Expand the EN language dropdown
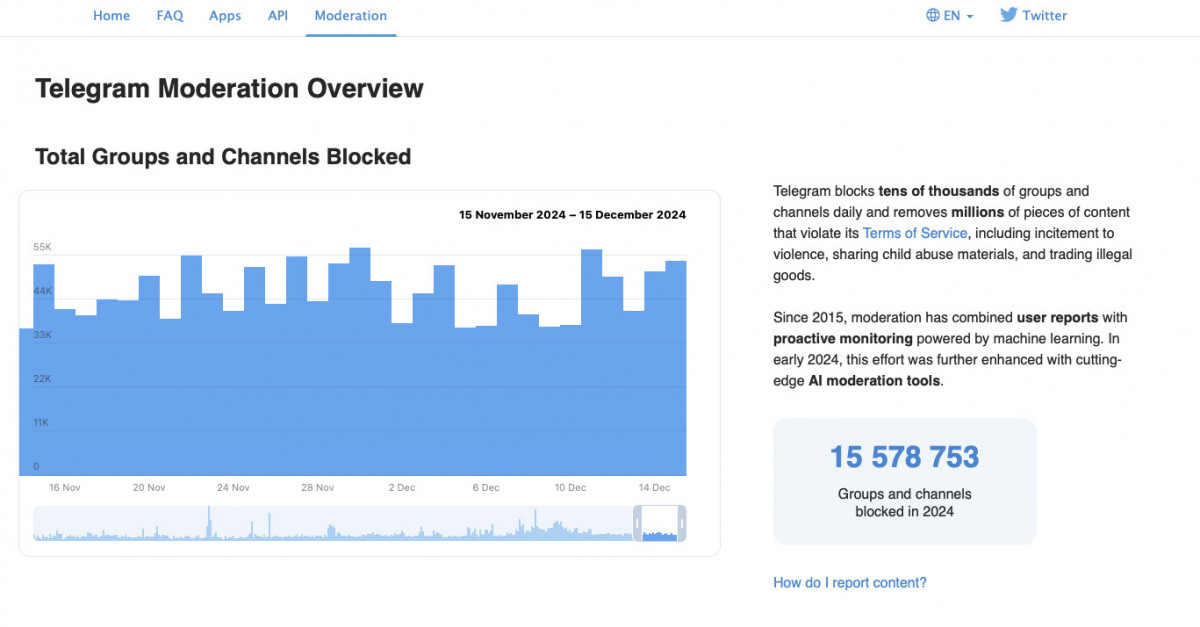 click(958, 16)
